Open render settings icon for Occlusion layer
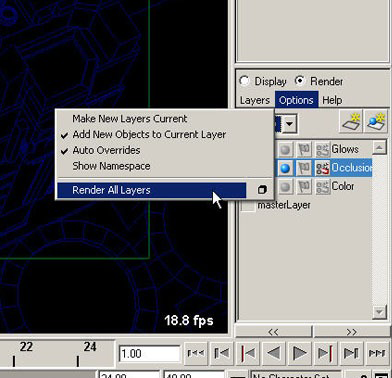This screenshot has height=378, width=392. coord(322,168)
